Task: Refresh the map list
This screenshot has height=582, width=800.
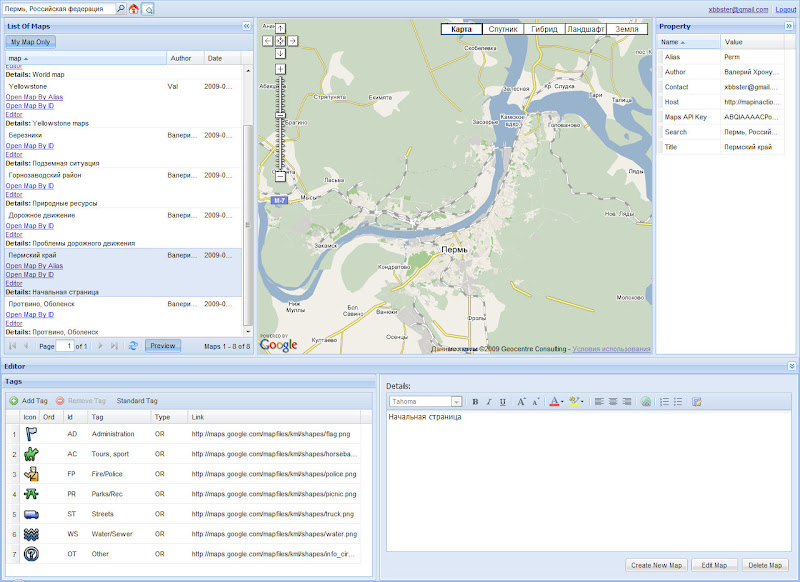Action: (x=133, y=346)
